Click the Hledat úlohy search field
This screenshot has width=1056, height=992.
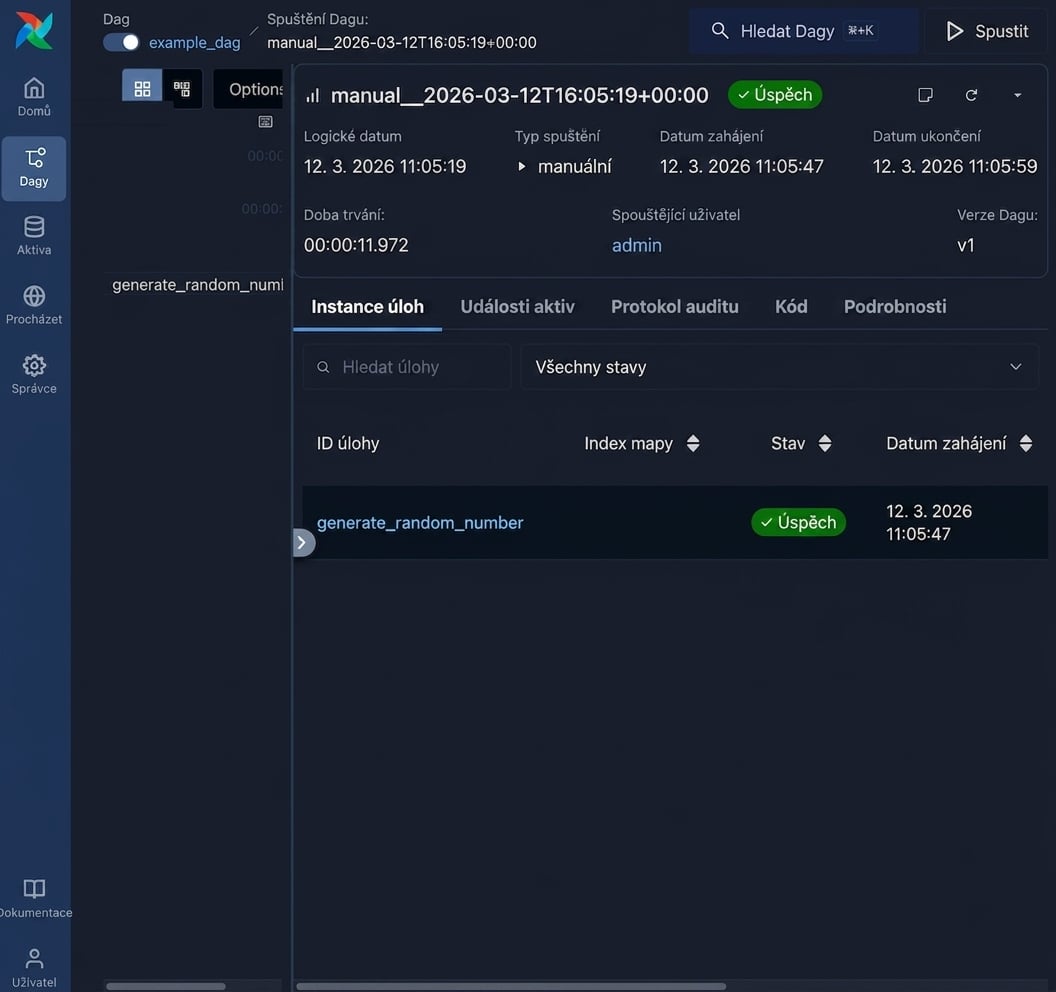[407, 367]
